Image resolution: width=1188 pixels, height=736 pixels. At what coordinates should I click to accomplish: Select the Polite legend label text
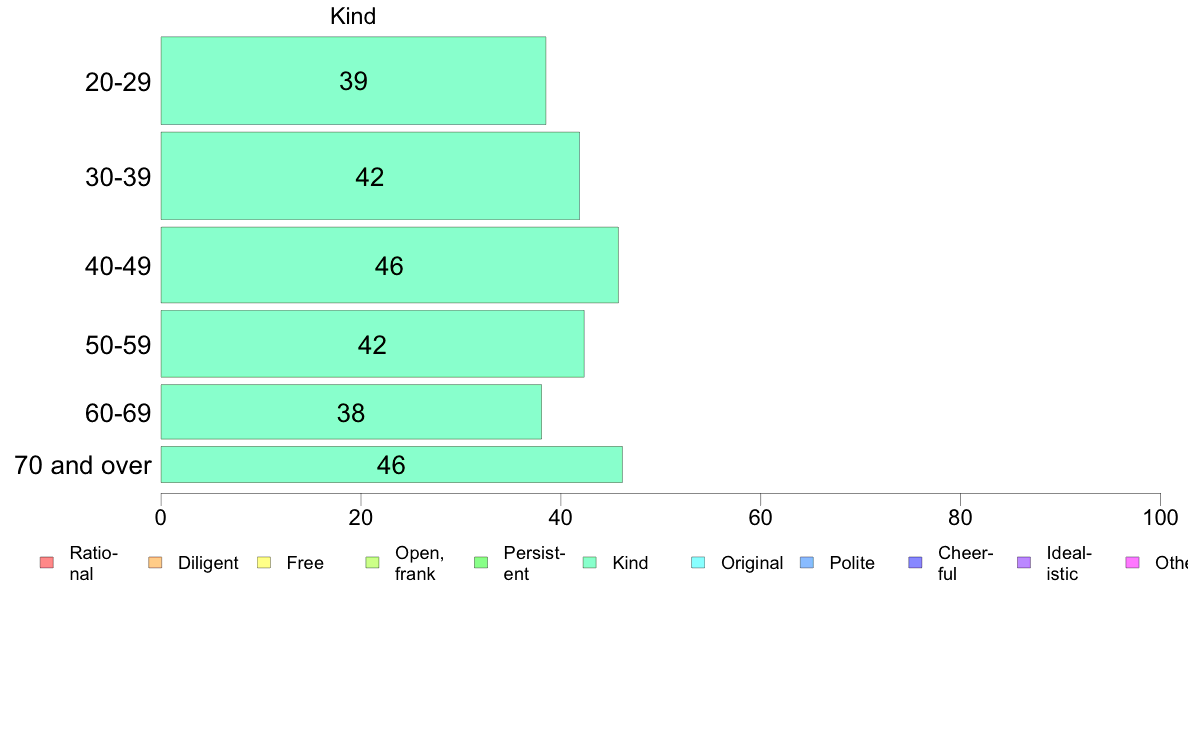(852, 562)
